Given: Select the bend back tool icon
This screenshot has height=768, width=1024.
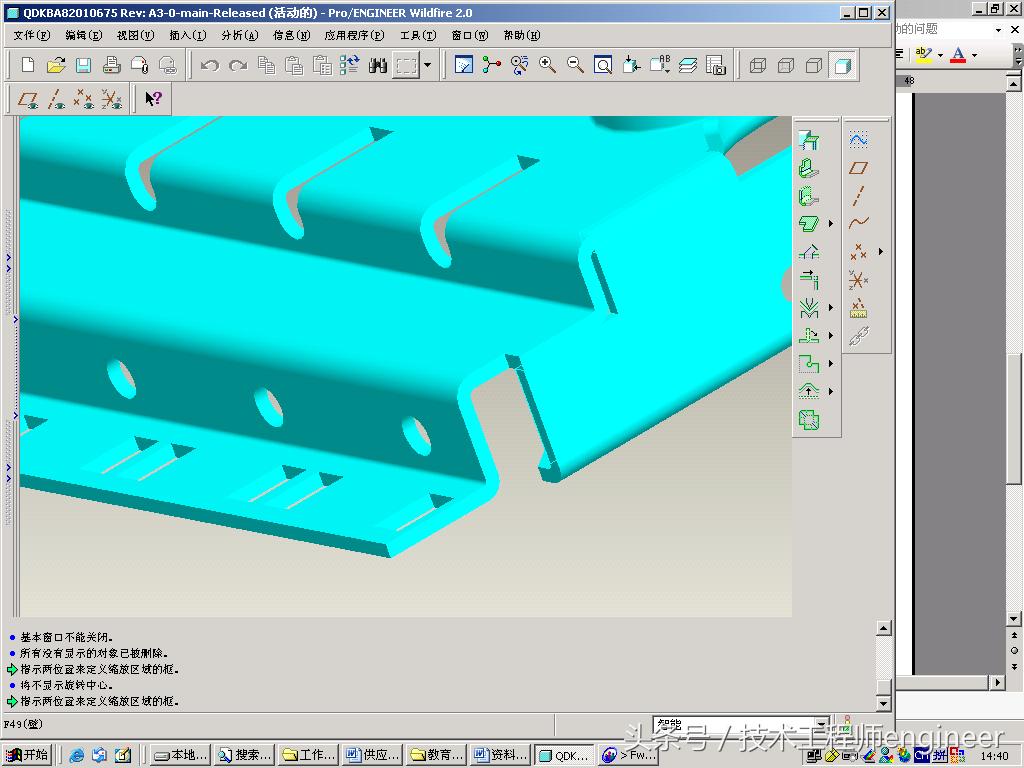Looking at the screenshot, I should point(808,252).
